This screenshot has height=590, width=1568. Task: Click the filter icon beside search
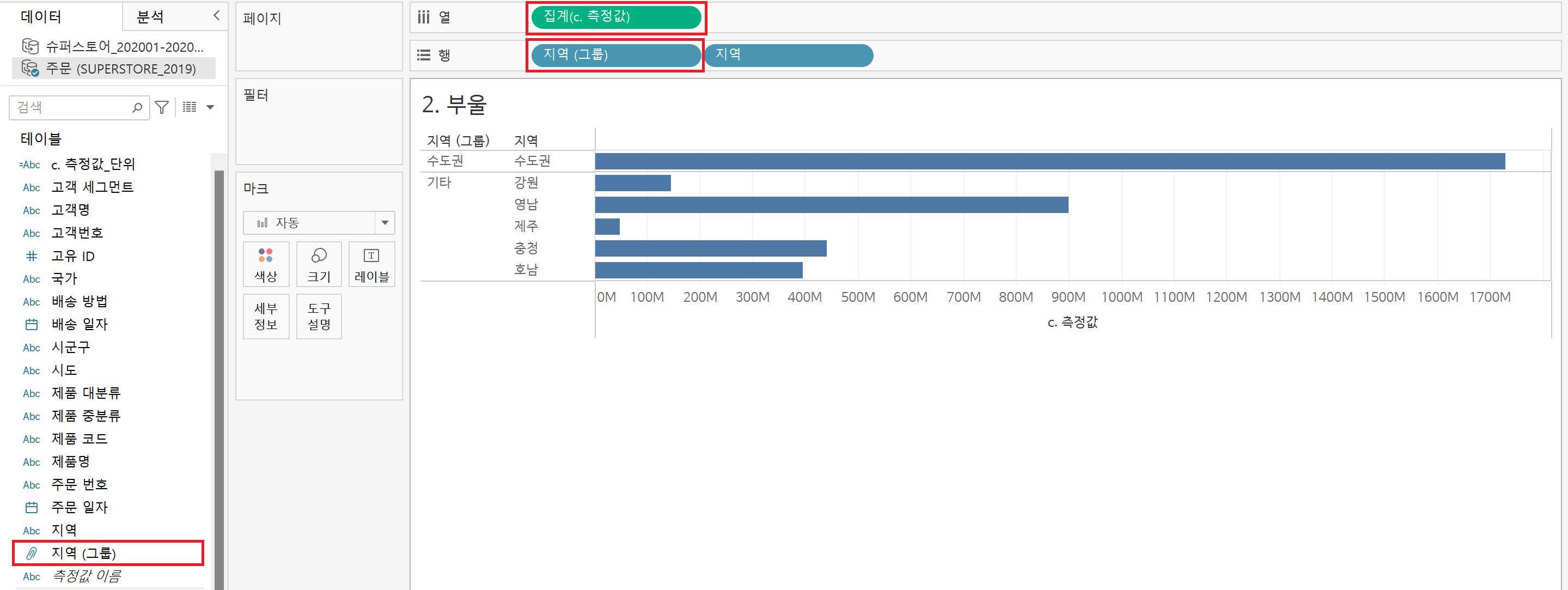pyautogui.click(x=162, y=108)
